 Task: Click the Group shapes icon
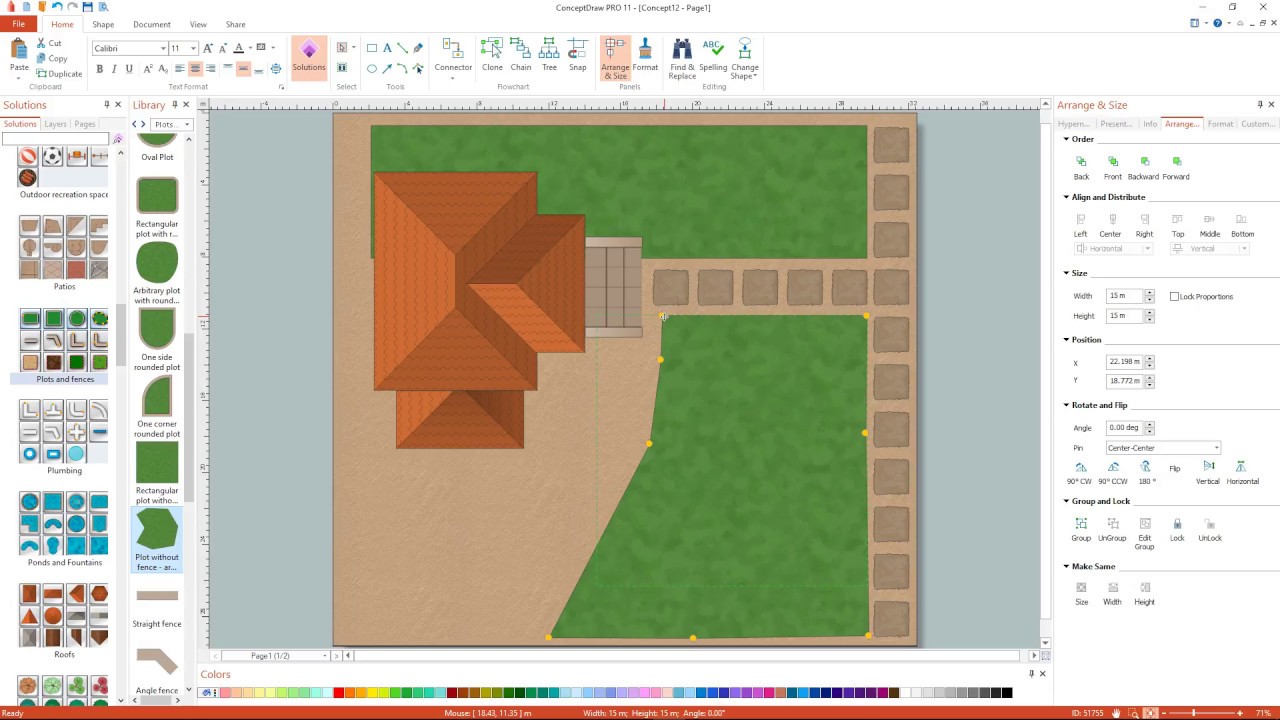(1081, 525)
